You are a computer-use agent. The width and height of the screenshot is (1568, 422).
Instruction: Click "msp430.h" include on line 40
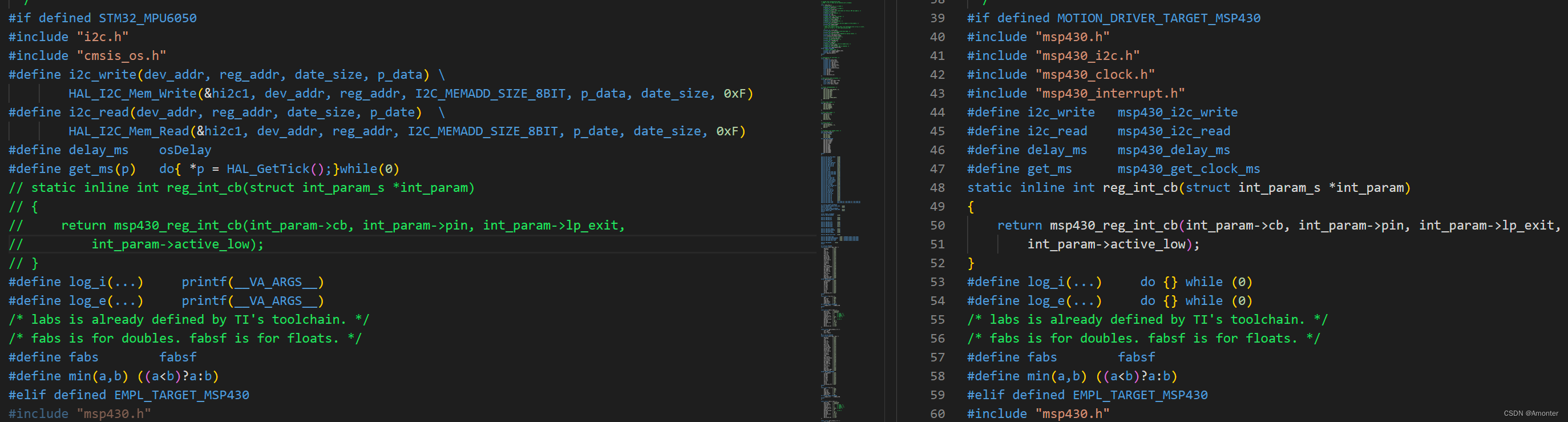(1073, 37)
